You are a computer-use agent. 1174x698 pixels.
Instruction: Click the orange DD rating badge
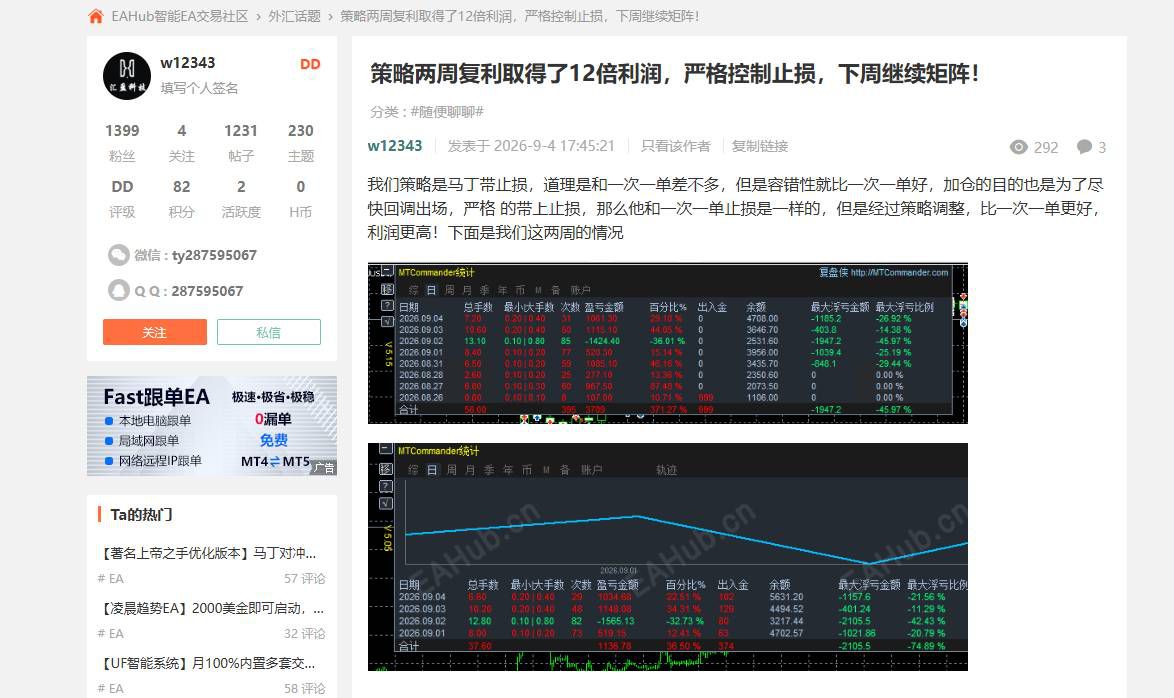coord(310,64)
